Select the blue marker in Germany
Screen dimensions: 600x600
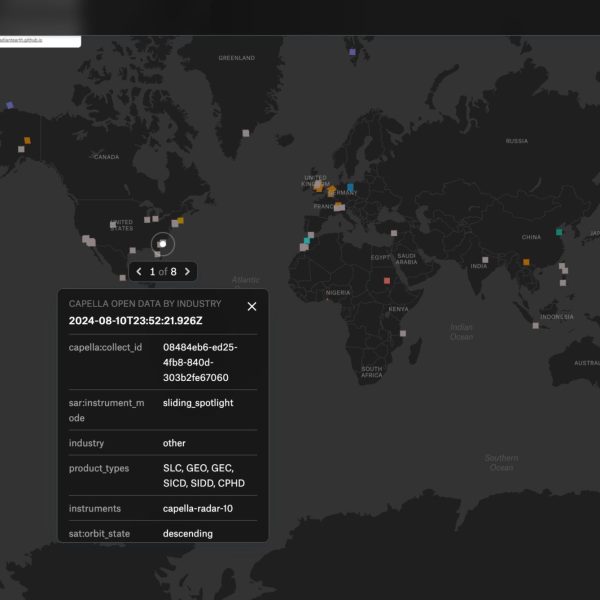pos(350,187)
